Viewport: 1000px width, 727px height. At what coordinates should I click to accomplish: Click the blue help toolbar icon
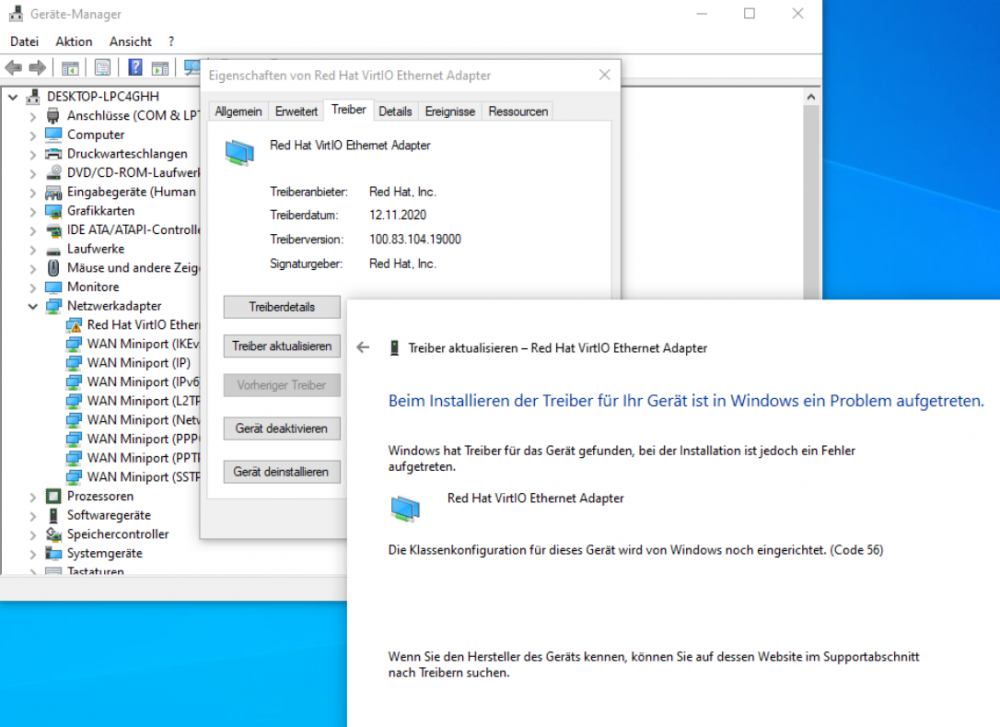(135, 67)
